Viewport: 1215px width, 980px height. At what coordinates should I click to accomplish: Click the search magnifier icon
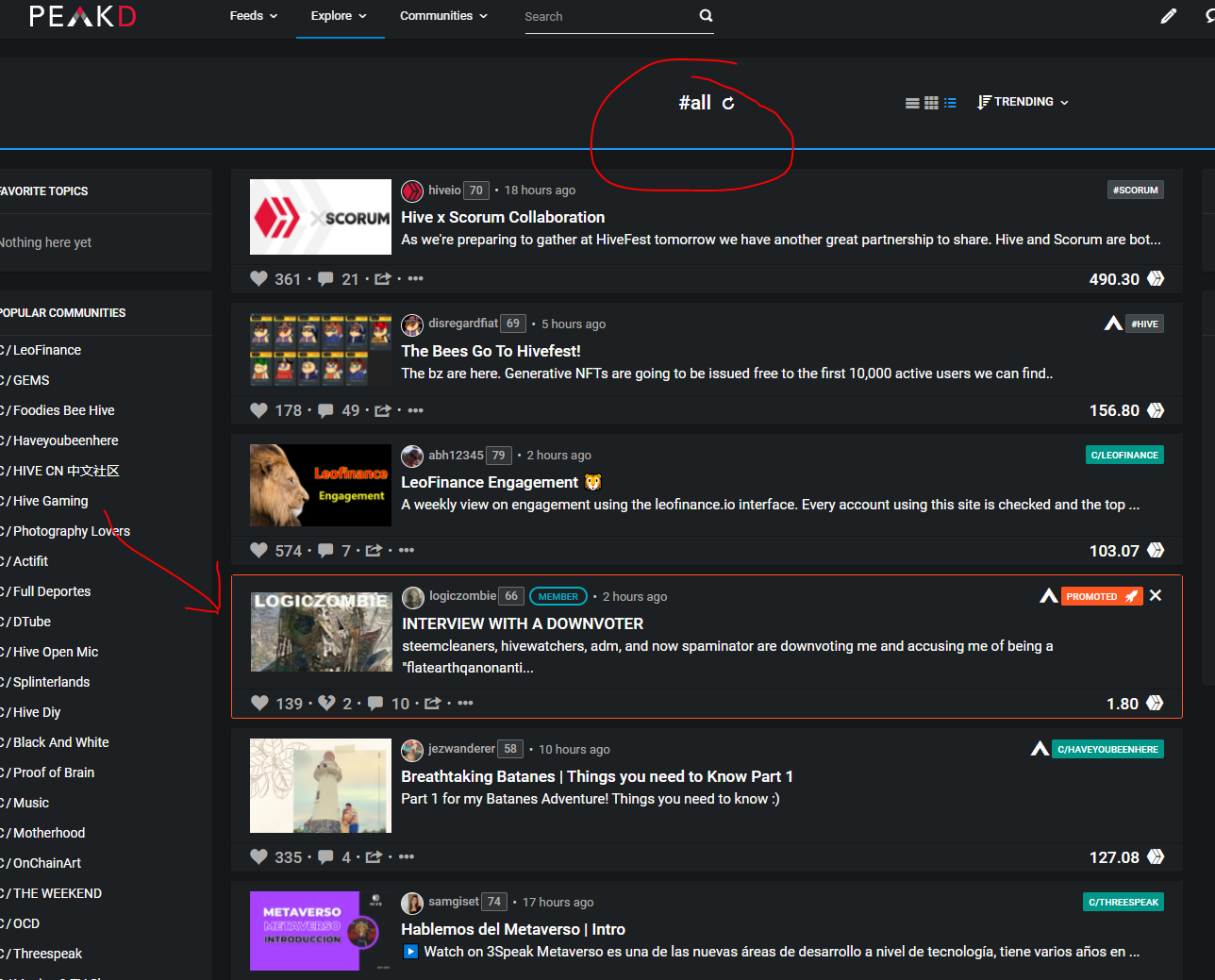click(x=706, y=16)
